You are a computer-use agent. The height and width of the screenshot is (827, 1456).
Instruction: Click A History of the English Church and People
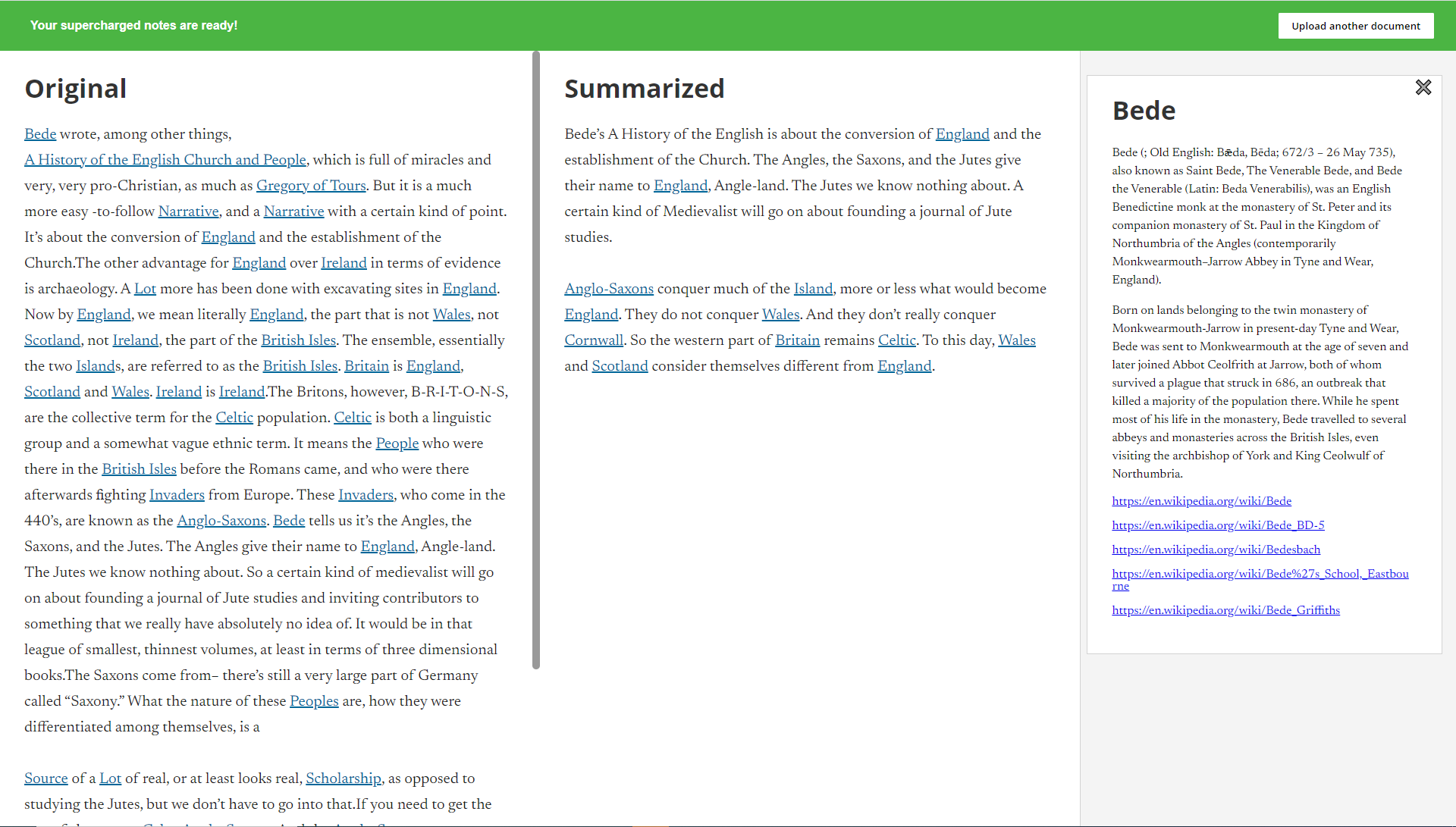(x=165, y=160)
